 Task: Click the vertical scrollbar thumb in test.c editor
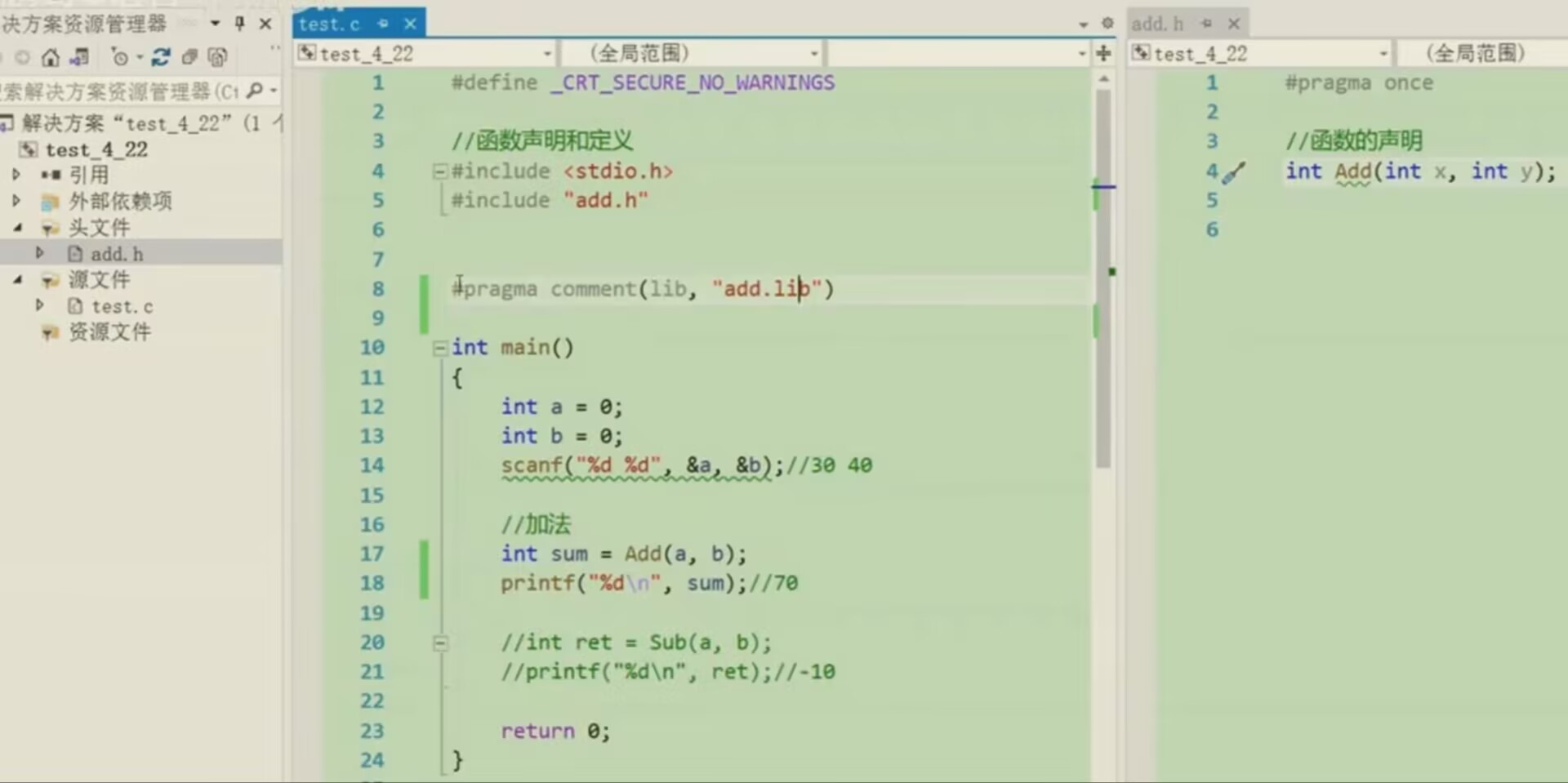click(1103, 278)
